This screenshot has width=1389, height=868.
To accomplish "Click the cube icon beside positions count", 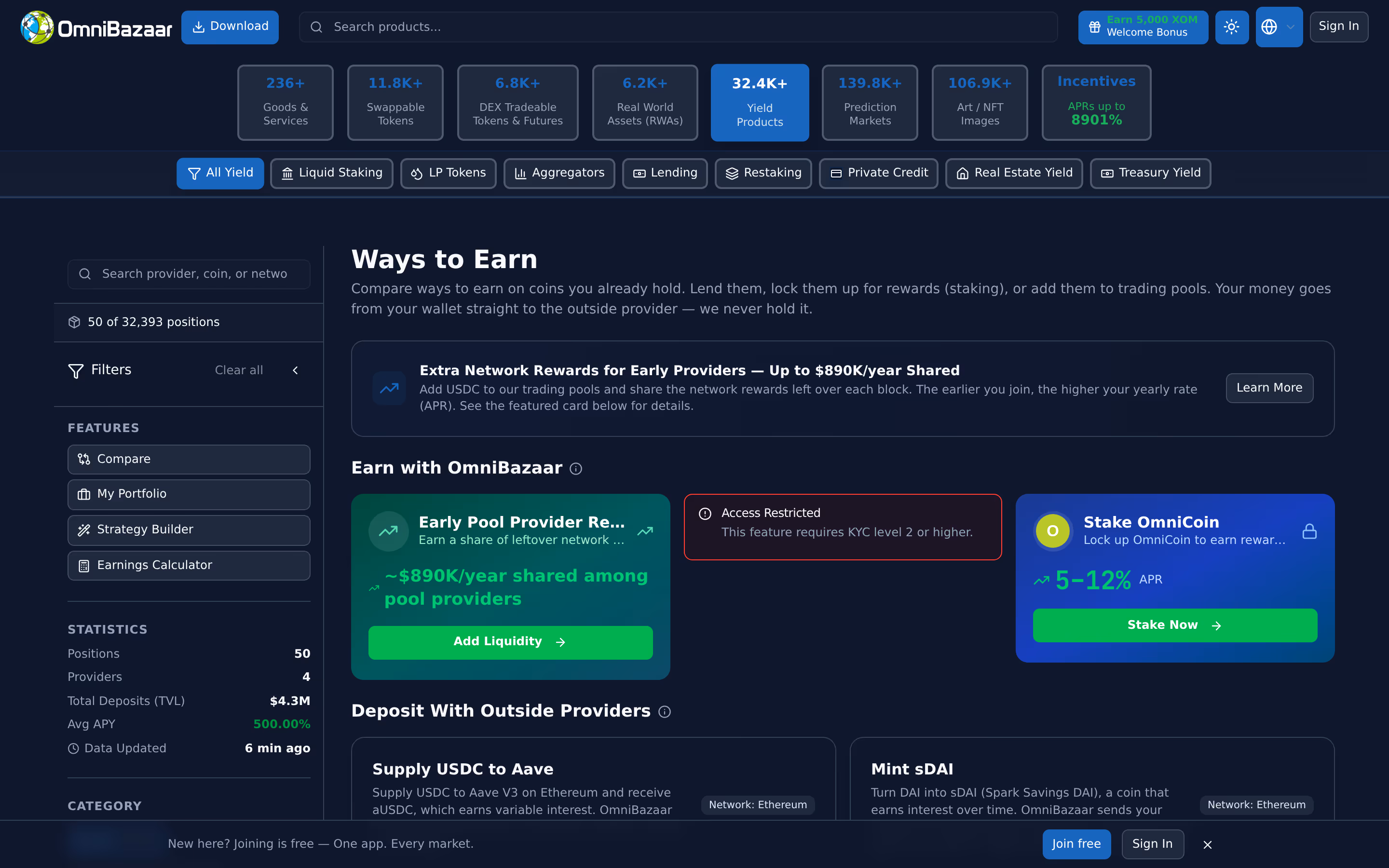I will click(74, 322).
